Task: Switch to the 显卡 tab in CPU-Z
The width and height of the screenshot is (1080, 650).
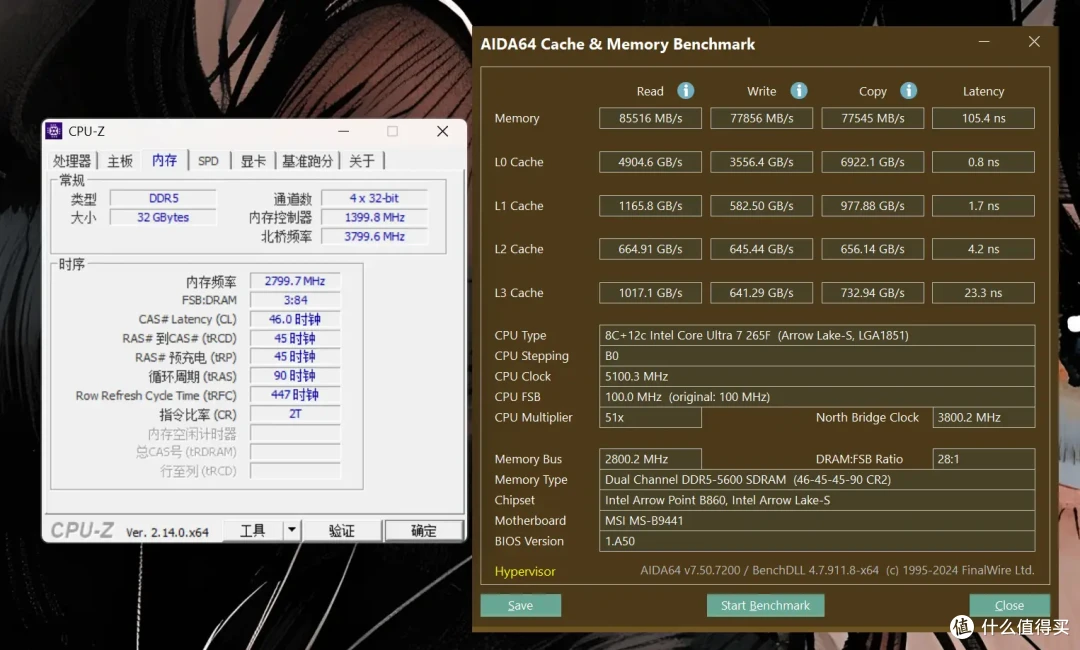Action: tap(253, 161)
